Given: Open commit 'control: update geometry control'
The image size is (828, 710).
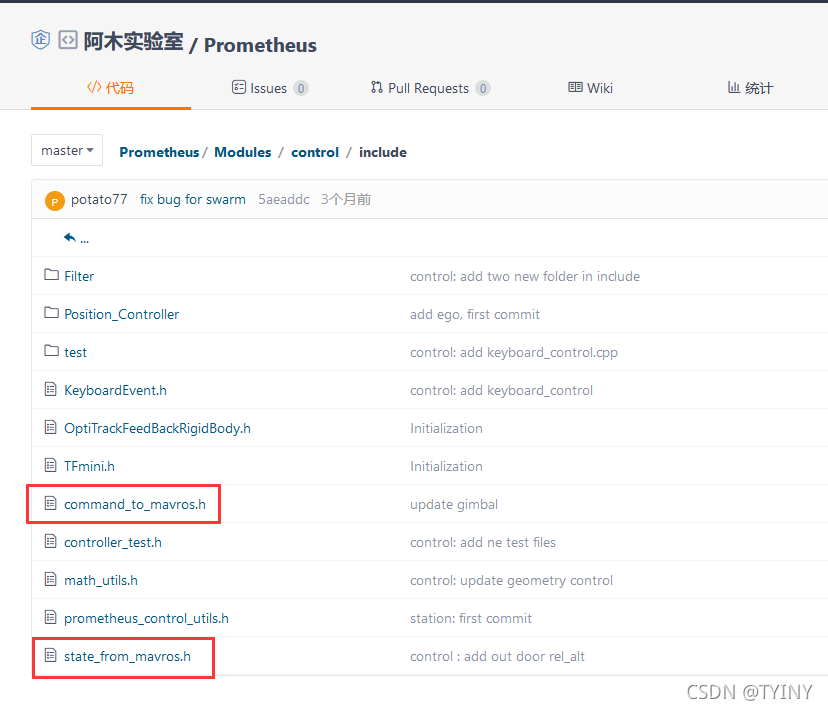Looking at the screenshot, I should [511, 581].
